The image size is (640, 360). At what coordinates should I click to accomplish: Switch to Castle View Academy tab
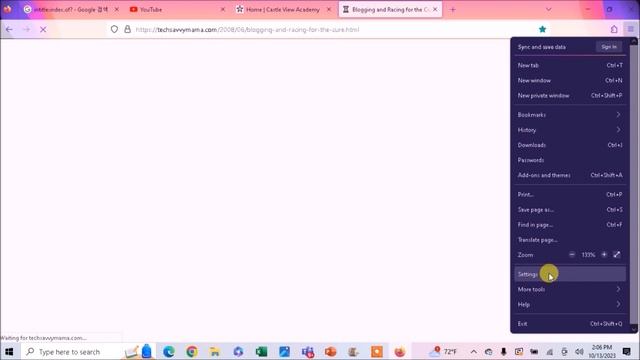pyautogui.click(x=282, y=9)
